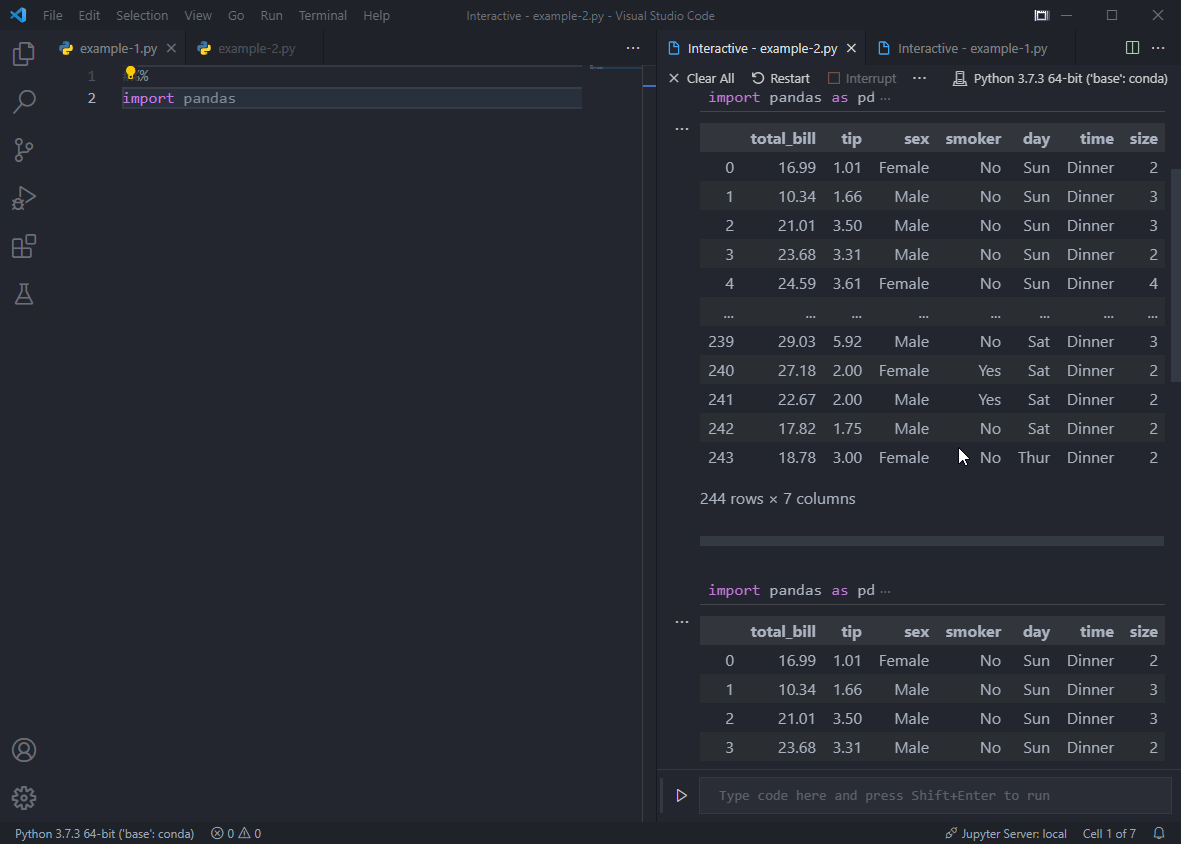This screenshot has height=844, width=1181.
Task: Click the Jupyter Server: local status item
Action: [x=1006, y=833]
